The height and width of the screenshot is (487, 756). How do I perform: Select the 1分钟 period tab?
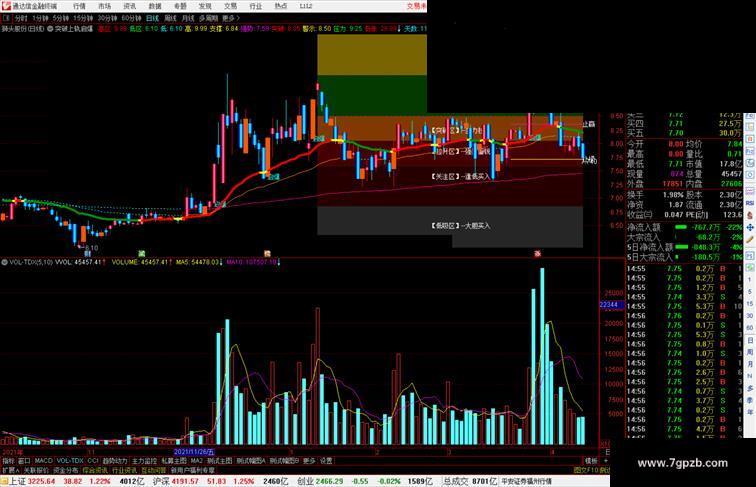pos(40,18)
